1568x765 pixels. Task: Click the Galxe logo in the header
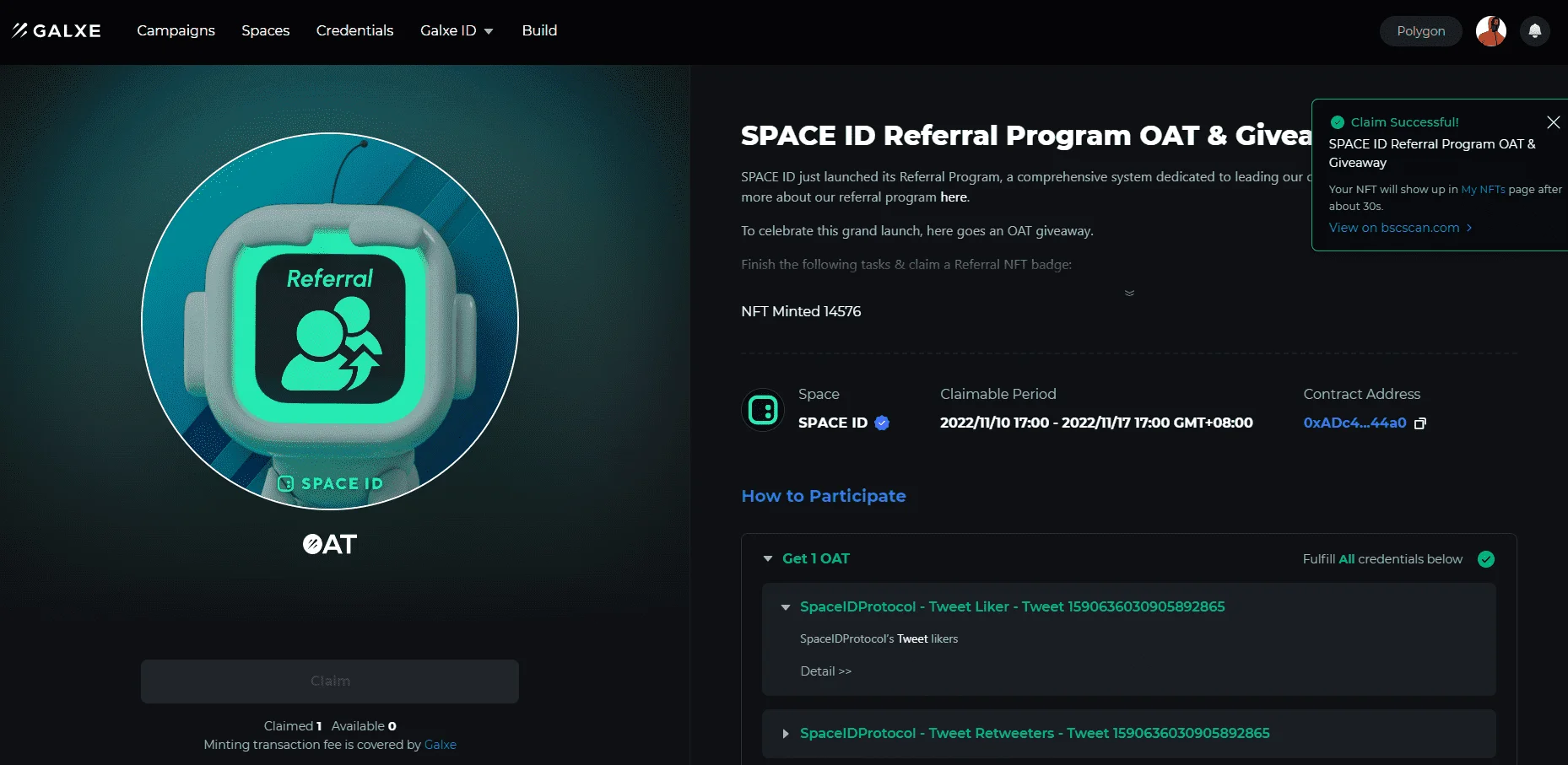pyautogui.click(x=57, y=30)
